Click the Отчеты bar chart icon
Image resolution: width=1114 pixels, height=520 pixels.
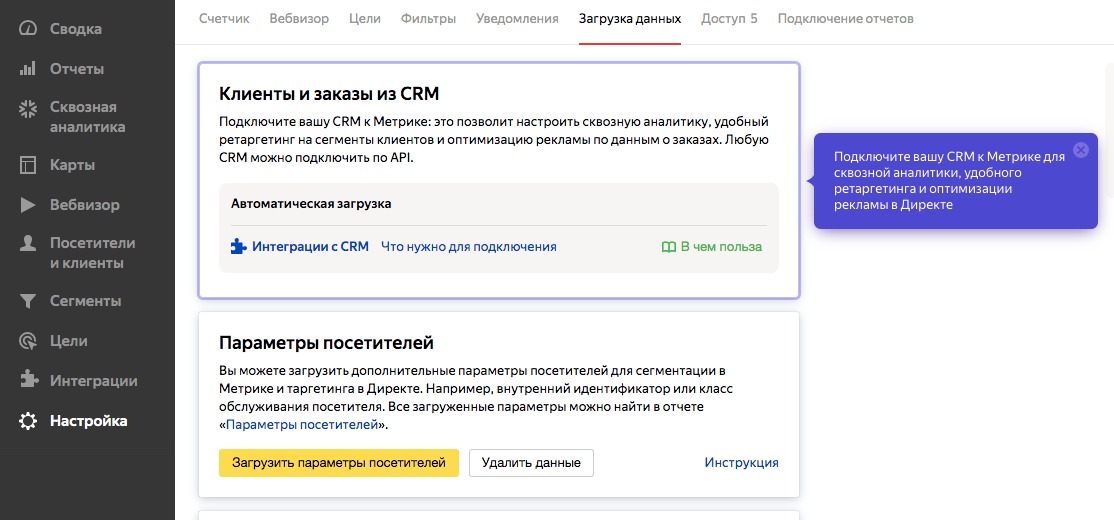click(x=28, y=69)
